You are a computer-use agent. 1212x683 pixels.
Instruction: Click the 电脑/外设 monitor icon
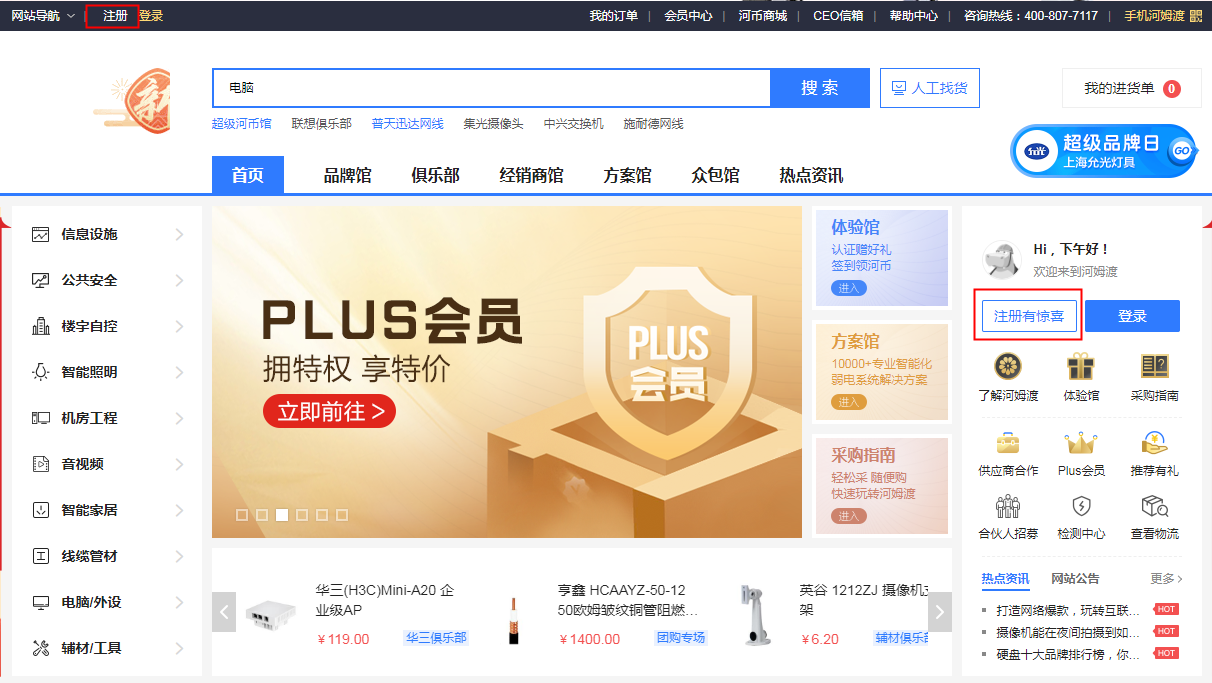click(x=41, y=602)
